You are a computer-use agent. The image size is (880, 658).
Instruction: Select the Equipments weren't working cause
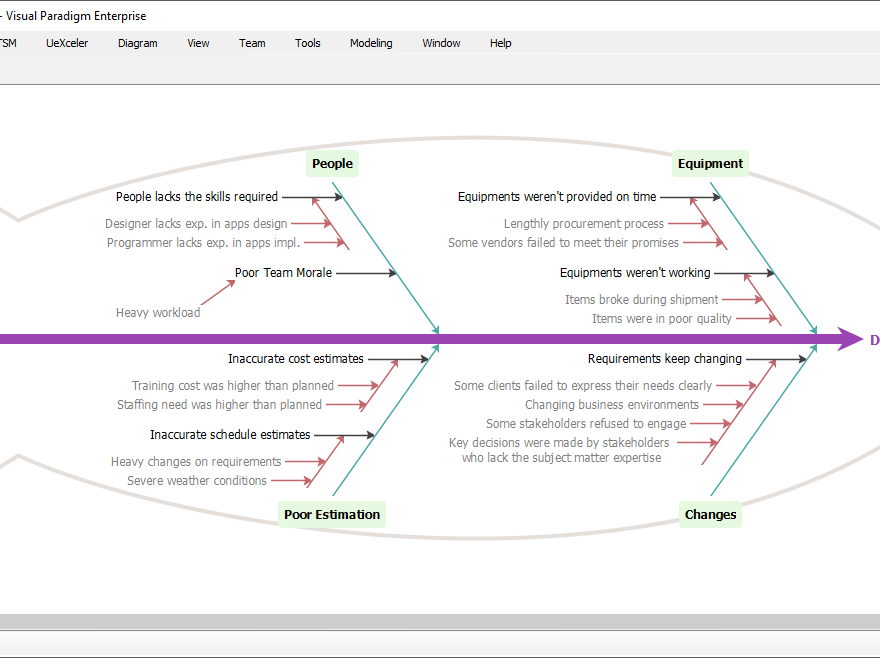[635, 272]
